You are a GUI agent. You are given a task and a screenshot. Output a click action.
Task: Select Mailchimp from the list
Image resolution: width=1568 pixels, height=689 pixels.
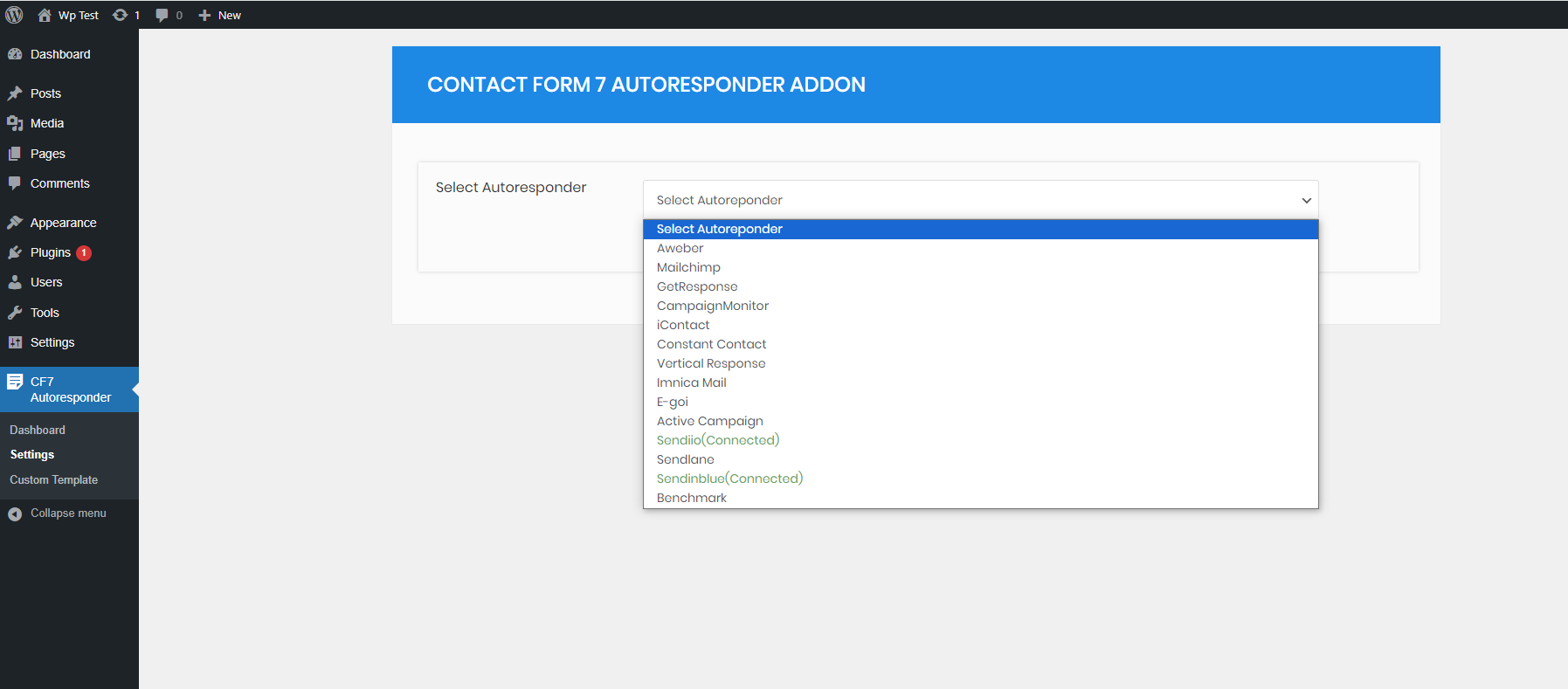980,267
